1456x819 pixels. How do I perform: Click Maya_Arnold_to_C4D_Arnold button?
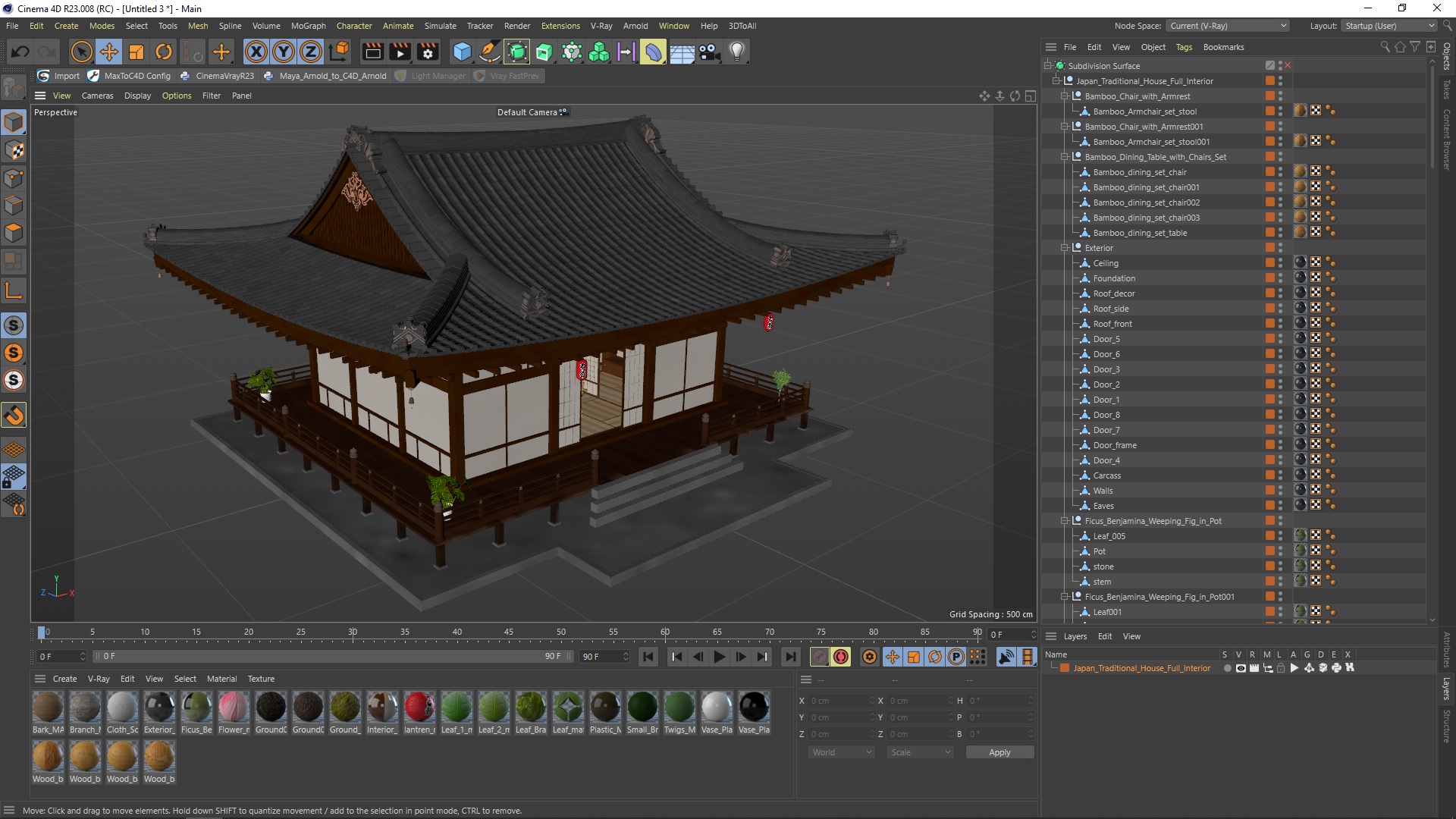325,76
